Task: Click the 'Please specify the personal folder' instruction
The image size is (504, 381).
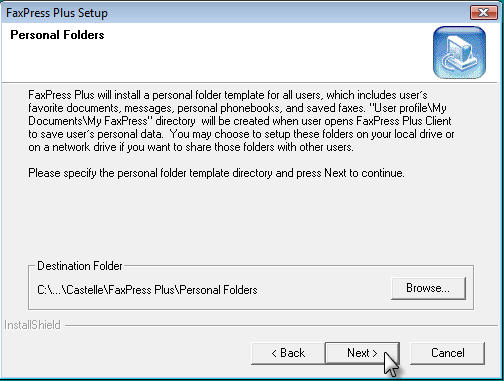Action: [x=216, y=173]
